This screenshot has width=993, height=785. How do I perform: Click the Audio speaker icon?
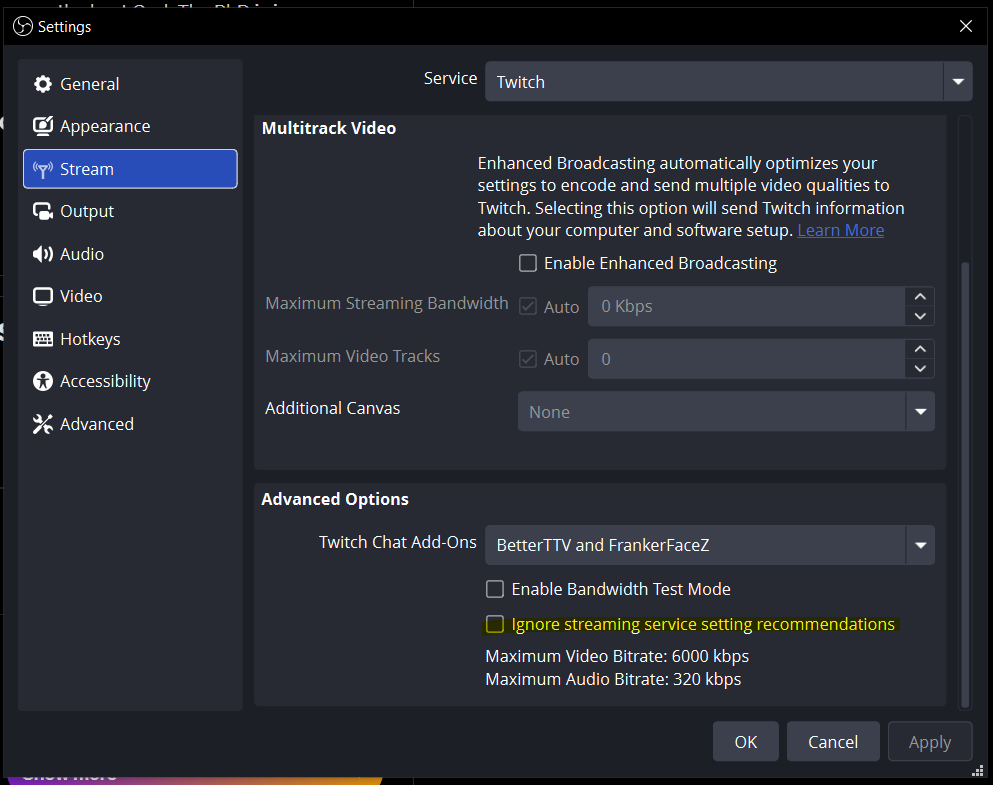pyautogui.click(x=42, y=254)
